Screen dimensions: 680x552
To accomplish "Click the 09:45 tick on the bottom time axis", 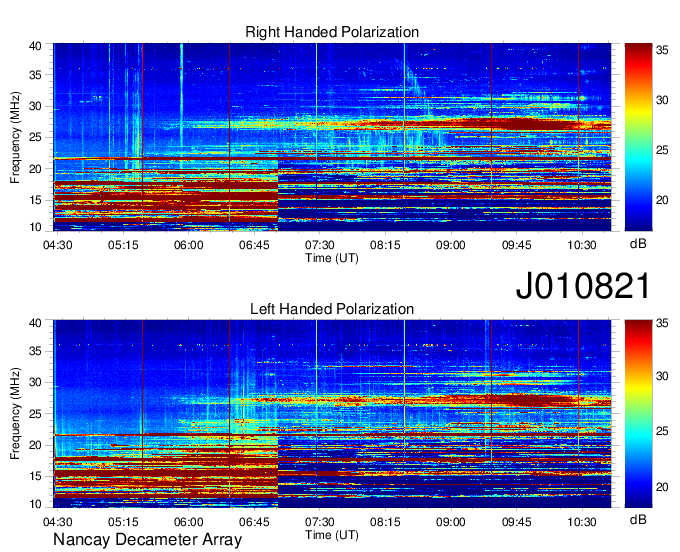I will (x=517, y=522).
